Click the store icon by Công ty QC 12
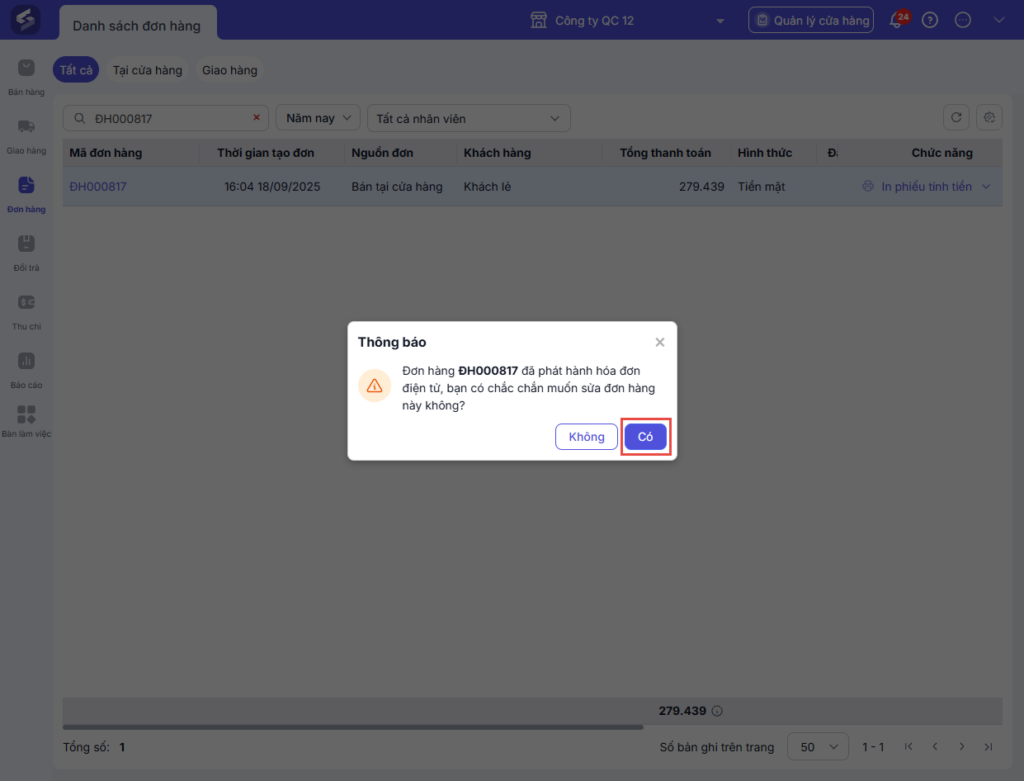Viewport: 1024px width, 781px height. (x=539, y=20)
